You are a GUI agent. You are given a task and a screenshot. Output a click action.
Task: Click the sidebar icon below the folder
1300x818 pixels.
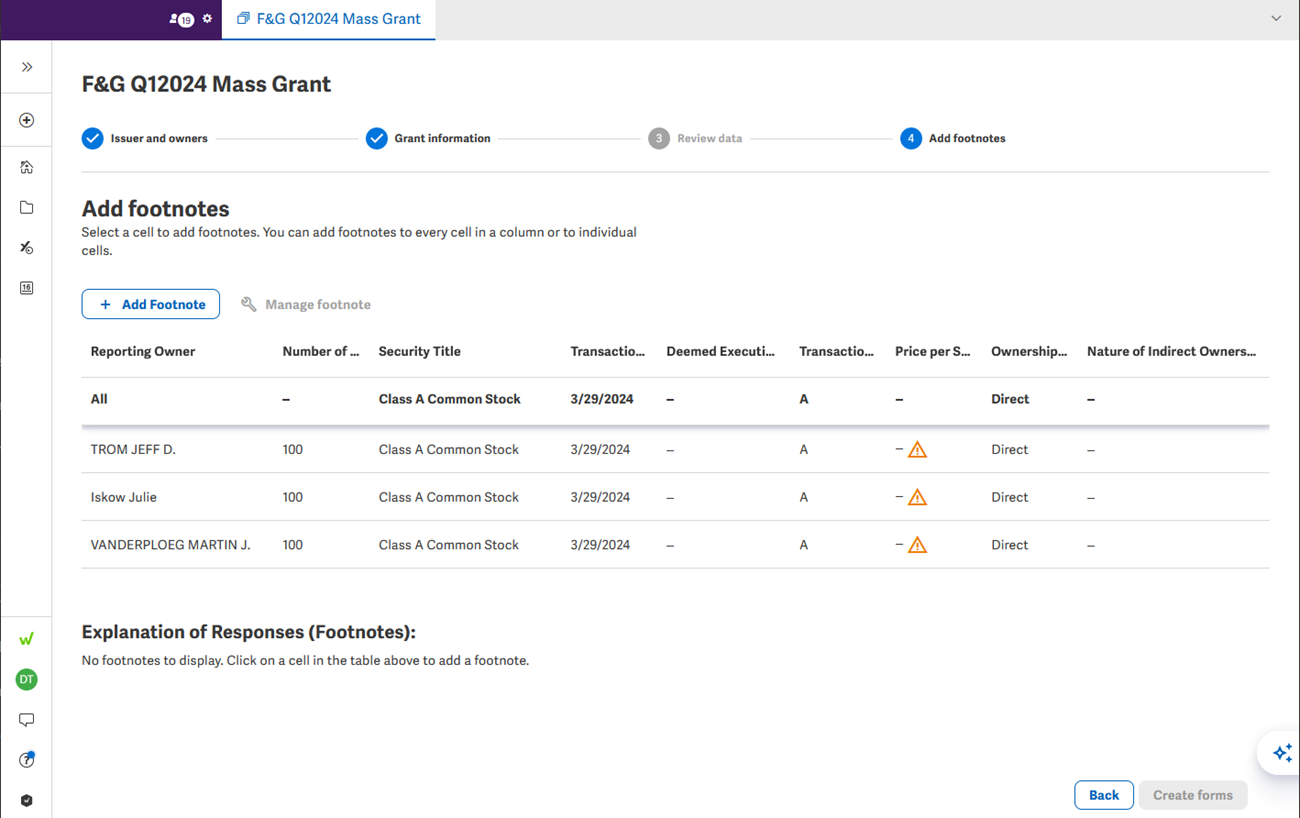tap(27, 247)
